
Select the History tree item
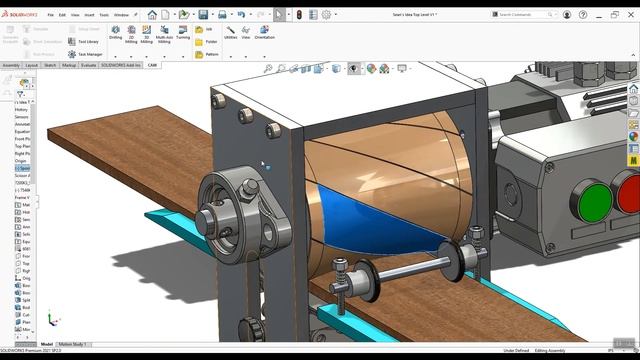pyautogui.click(x=21, y=110)
